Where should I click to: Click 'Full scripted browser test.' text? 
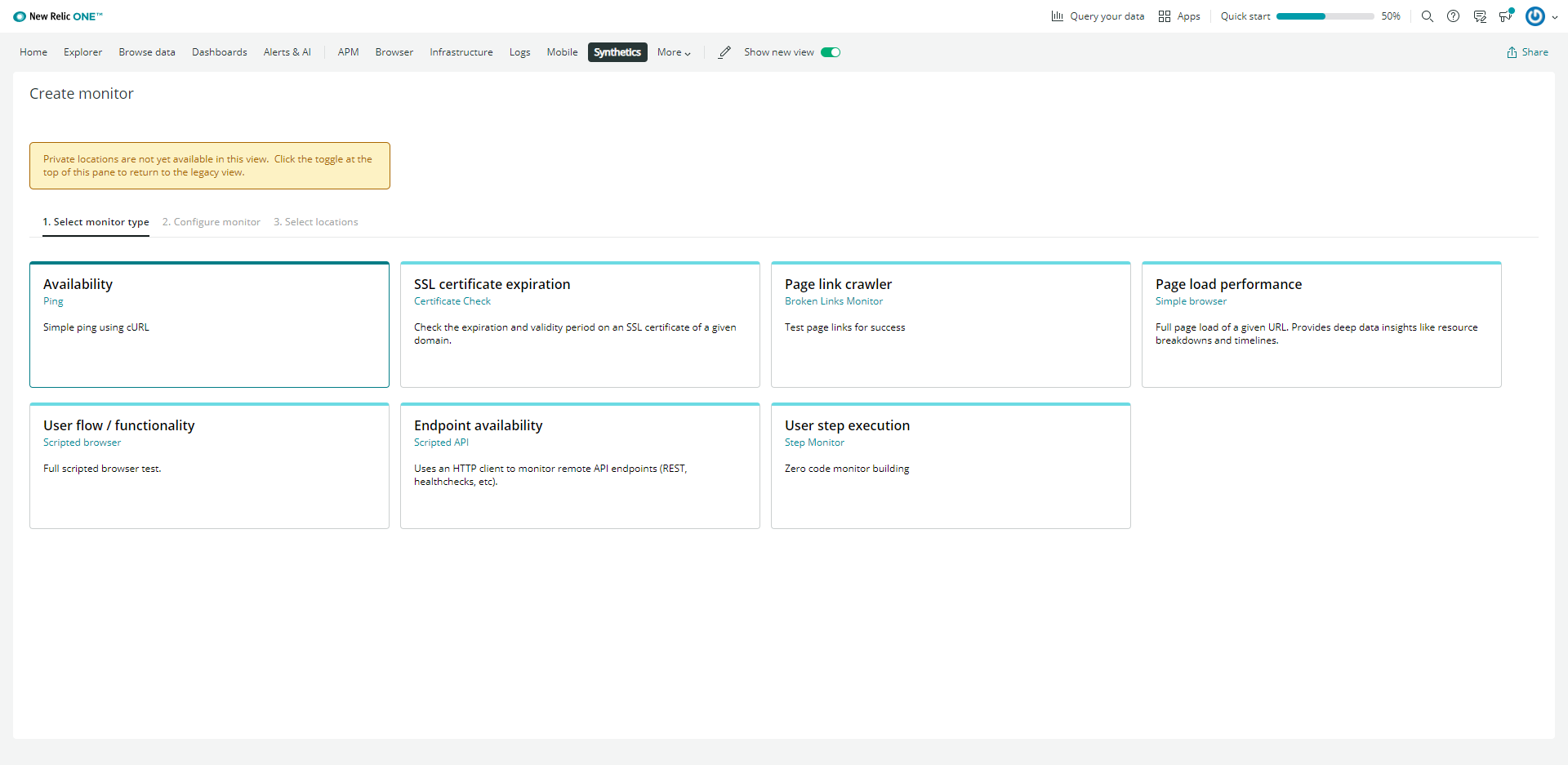coord(102,469)
